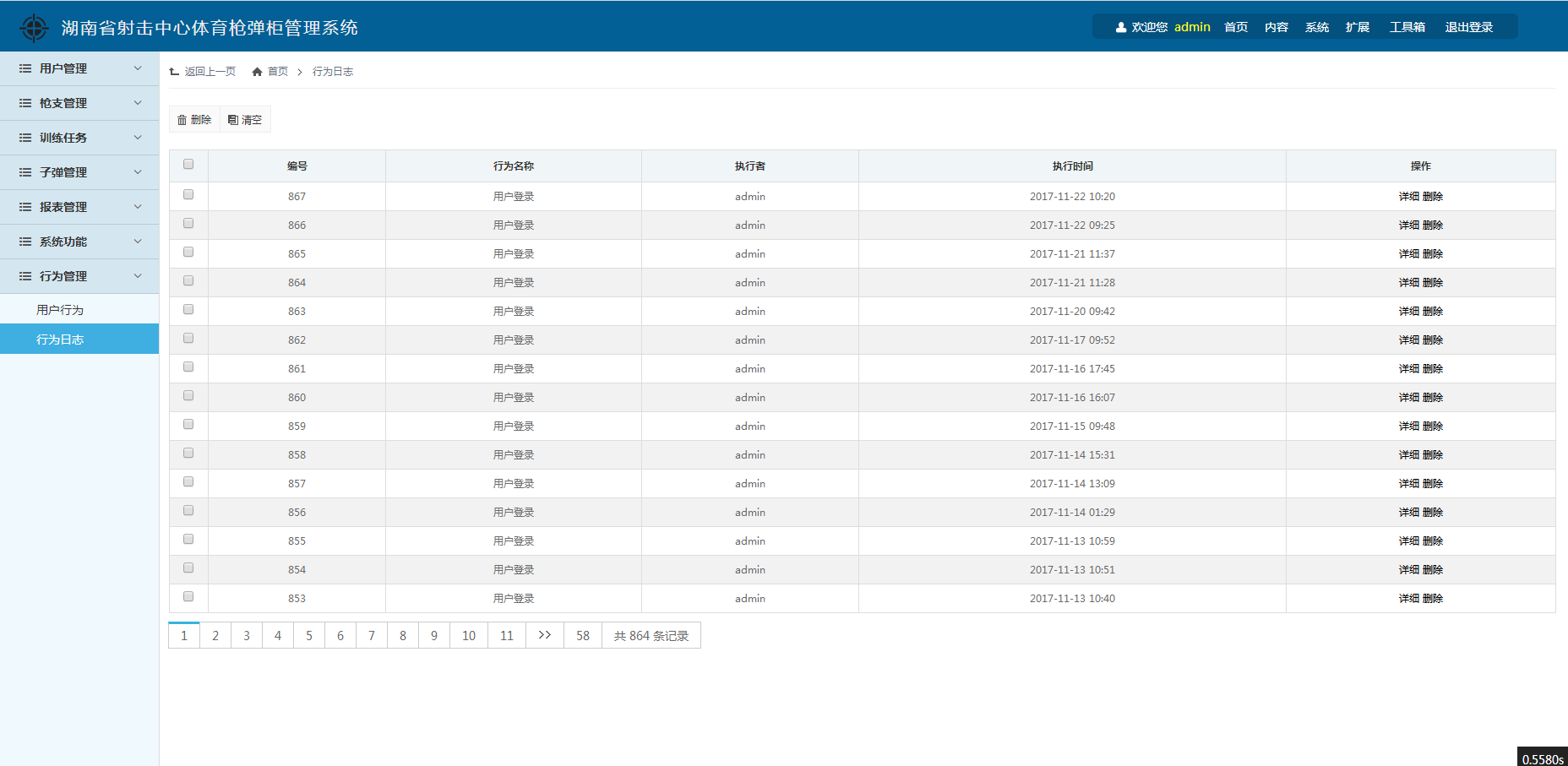Click 退出登录 to log out
Viewport: 1568px width, 766px height.
tap(1468, 27)
